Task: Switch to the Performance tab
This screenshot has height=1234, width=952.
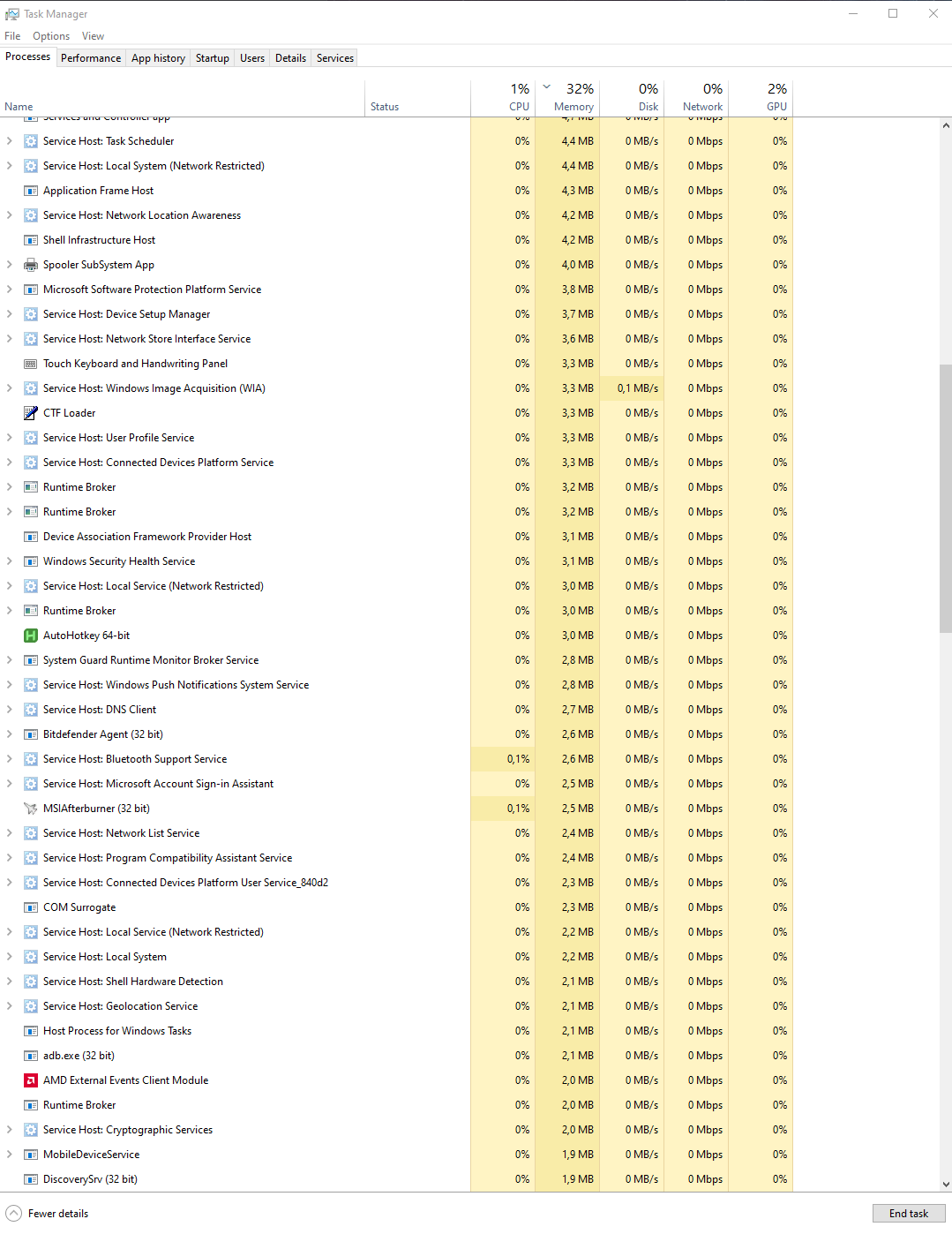Action: (91, 58)
